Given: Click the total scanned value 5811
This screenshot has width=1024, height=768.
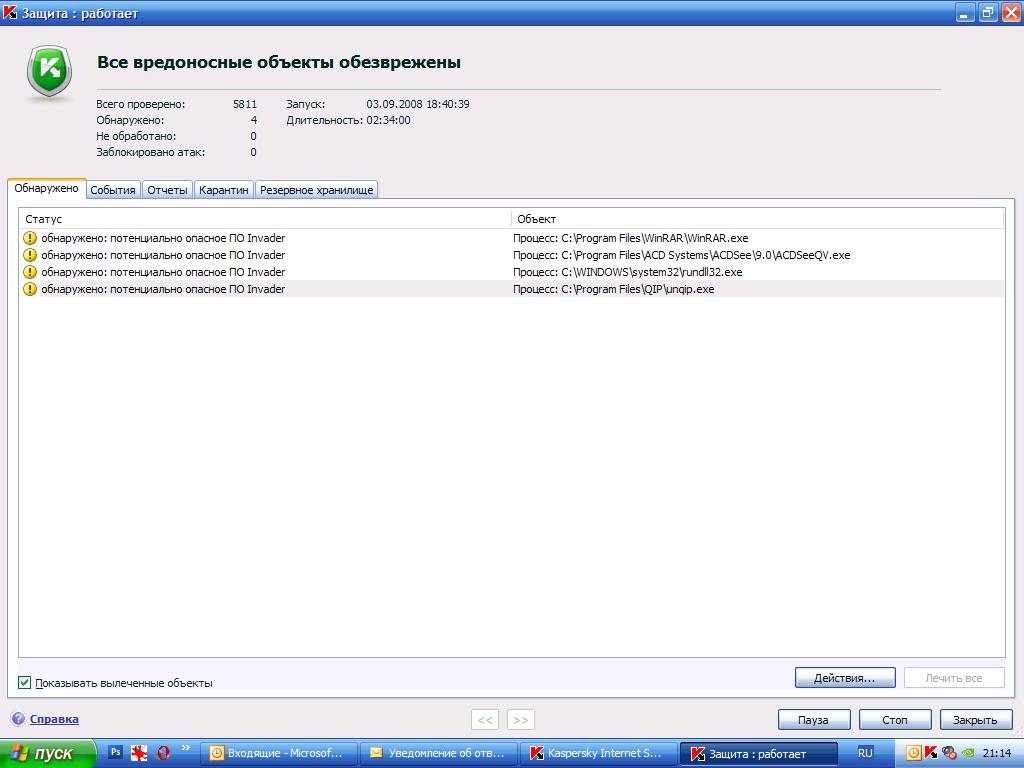Looking at the screenshot, I should [245, 104].
